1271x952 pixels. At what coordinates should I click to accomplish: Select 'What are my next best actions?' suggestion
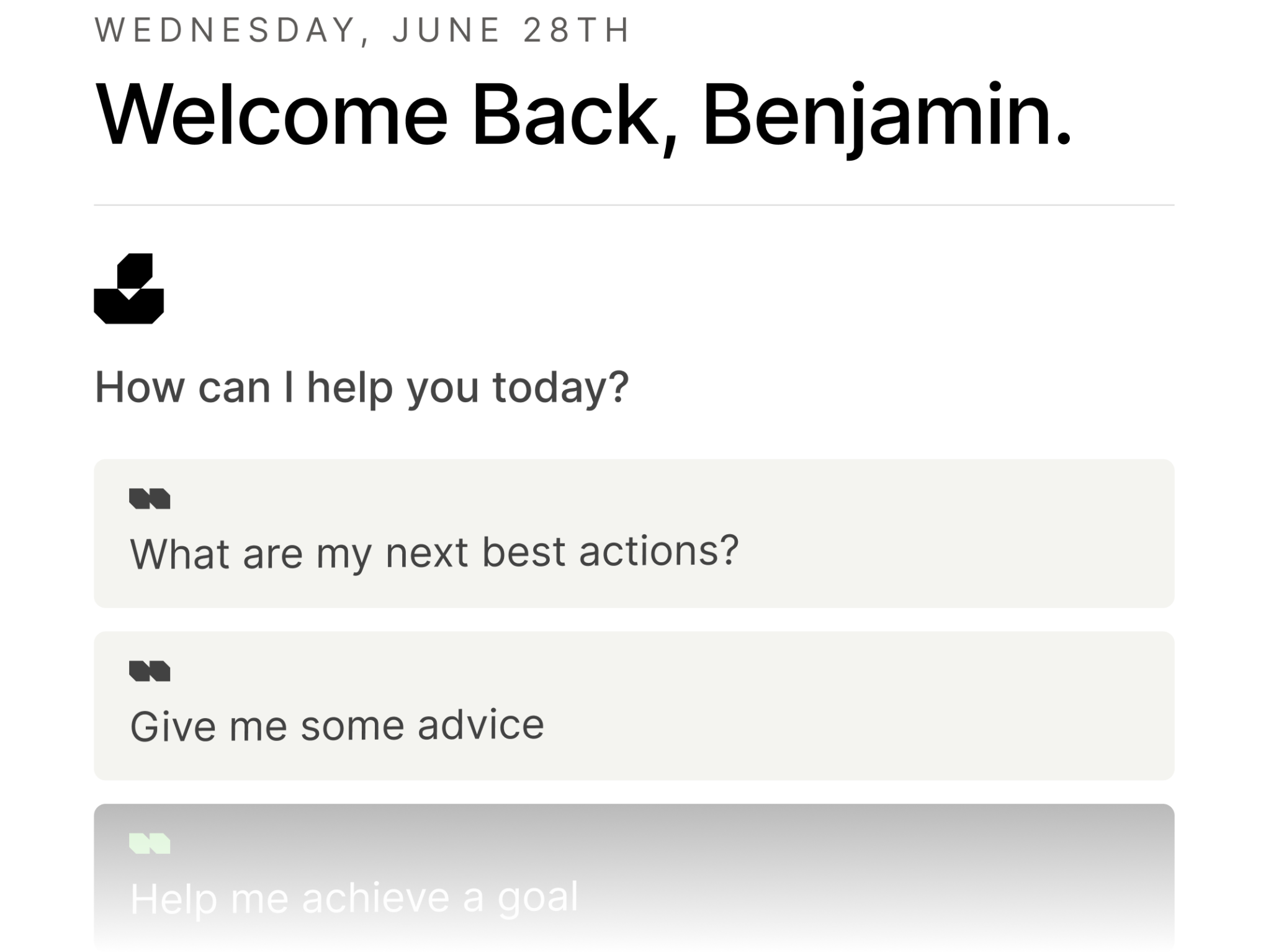point(634,534)
